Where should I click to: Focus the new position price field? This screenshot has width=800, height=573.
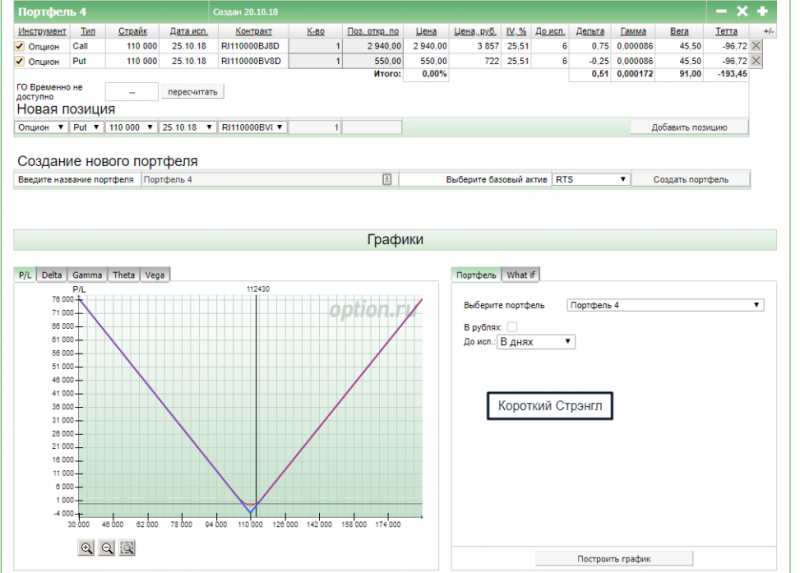click(372, 127)
